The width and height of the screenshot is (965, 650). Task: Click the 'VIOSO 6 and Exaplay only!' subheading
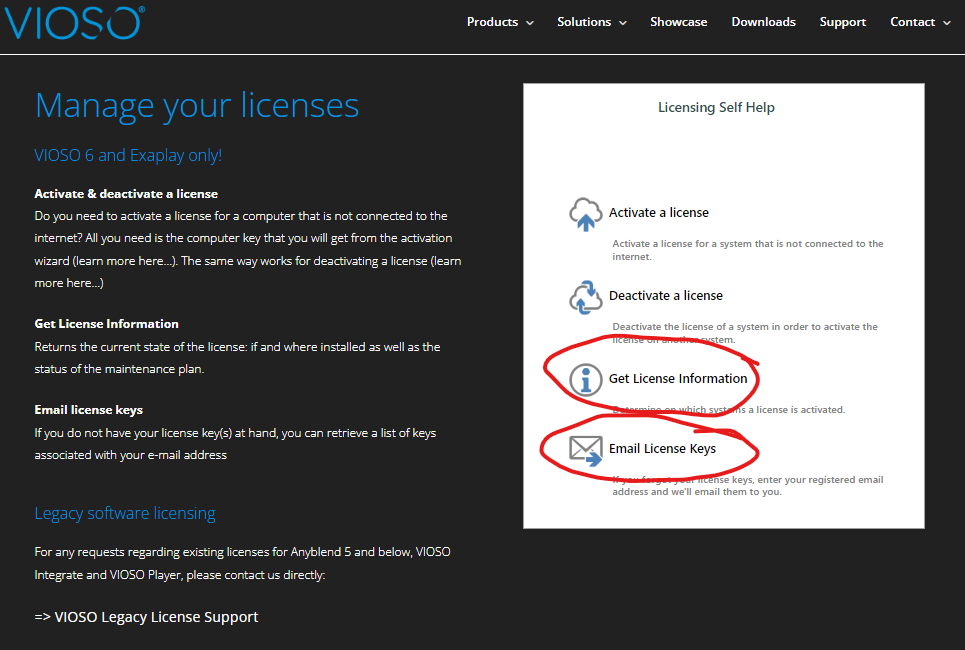click(x=128, y=155)
